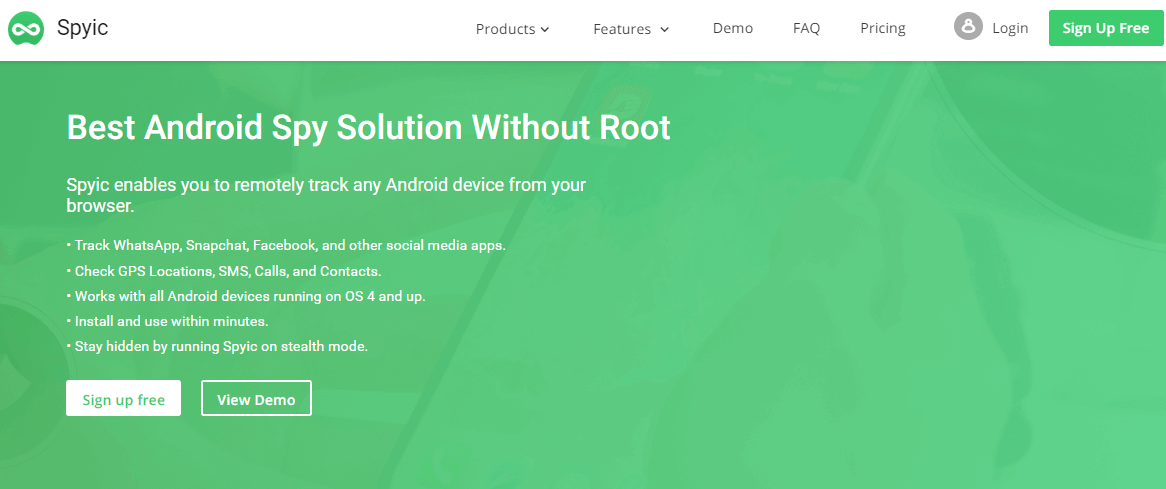The image size is (1166, 489).
Task: Click the View Demo button
Action: tap(256, 398)
